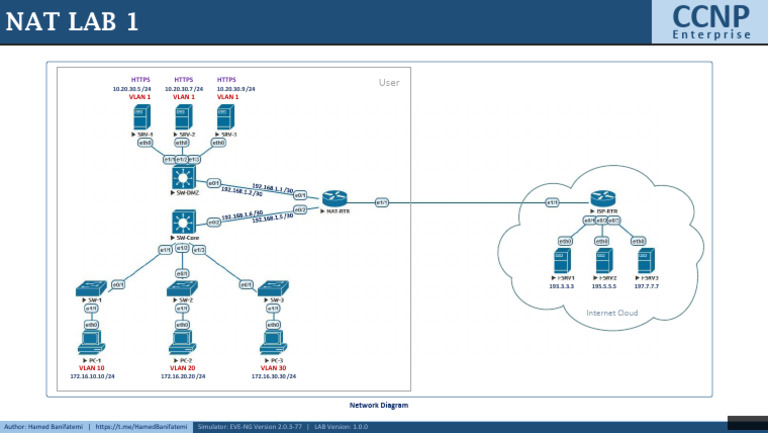
Task: Click the VLAN 10 label
Action: click(x=92, y=368)
